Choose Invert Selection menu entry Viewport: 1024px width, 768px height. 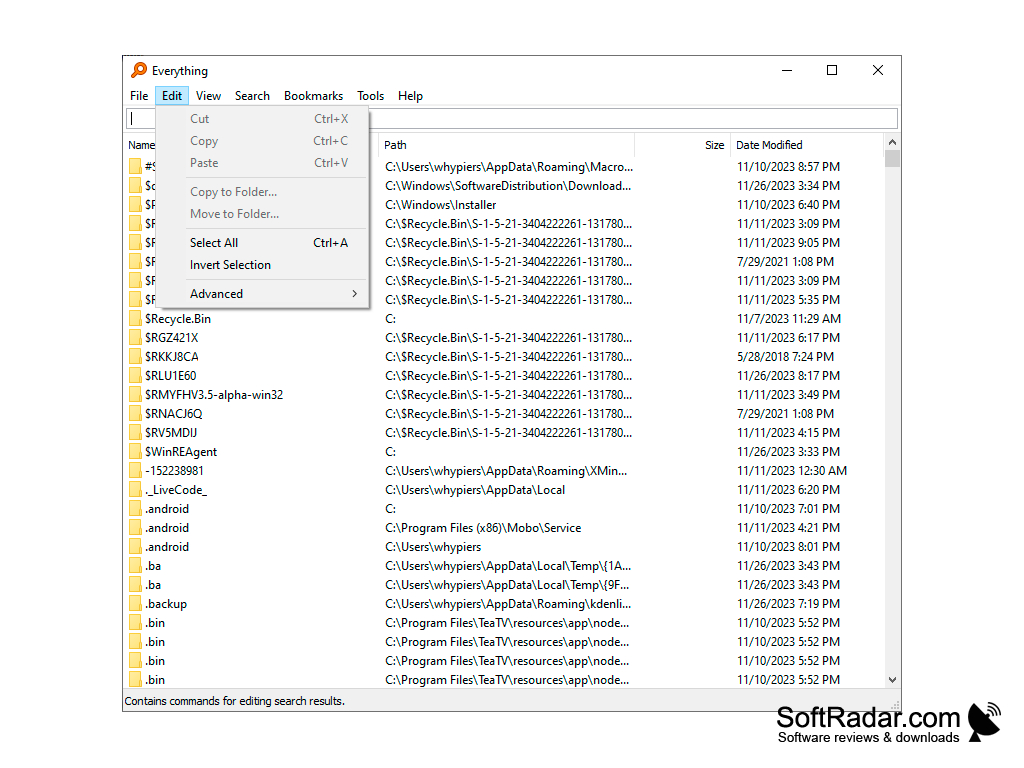click(263, 265)
